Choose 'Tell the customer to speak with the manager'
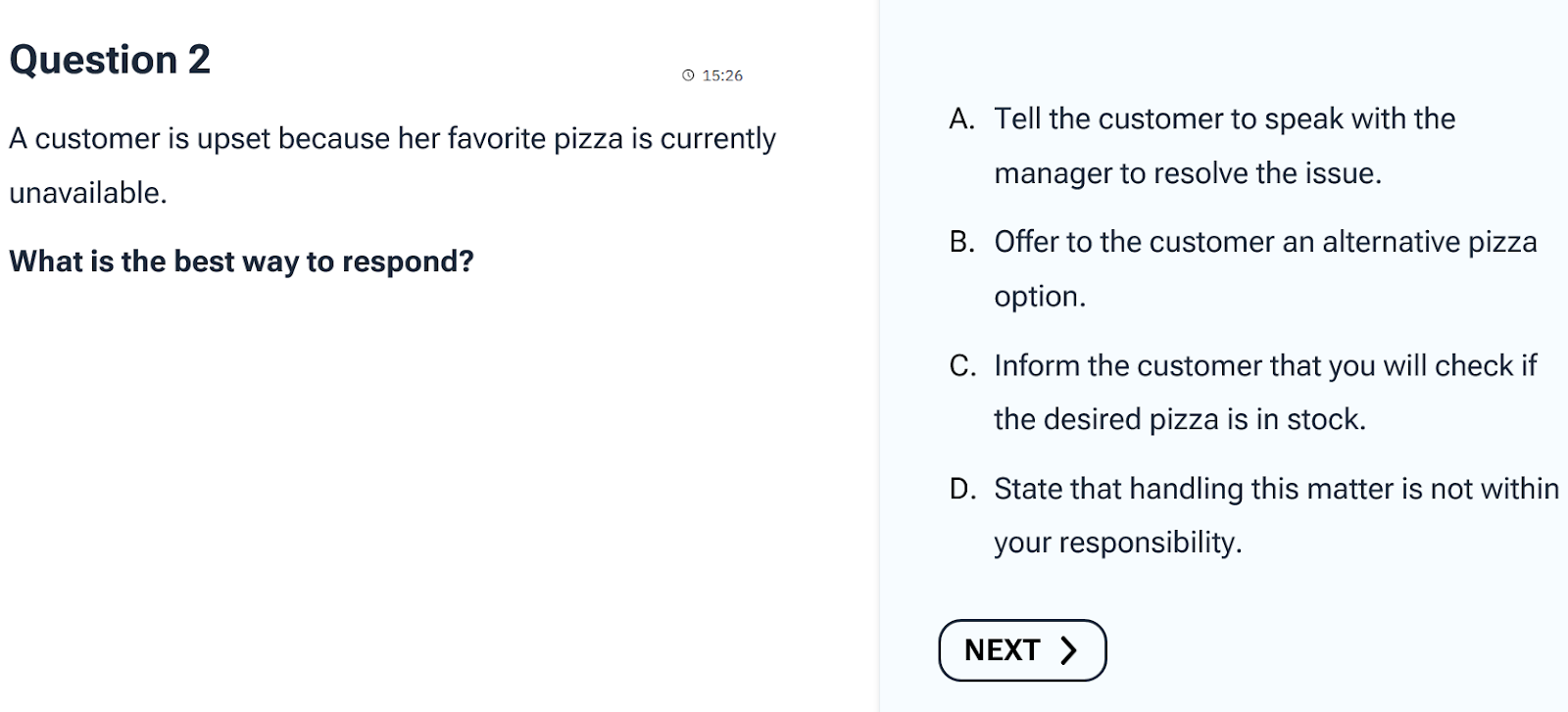 point(1225,146)
